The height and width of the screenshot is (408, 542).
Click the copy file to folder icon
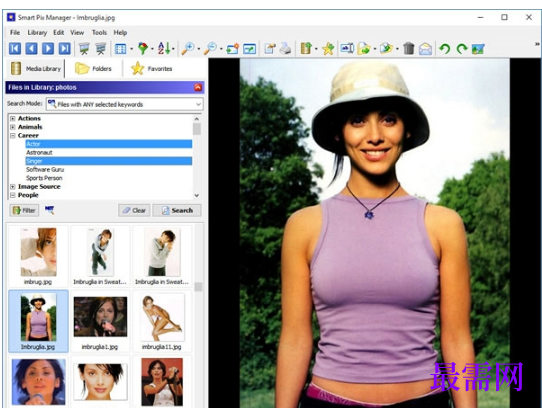coord(364,48)
